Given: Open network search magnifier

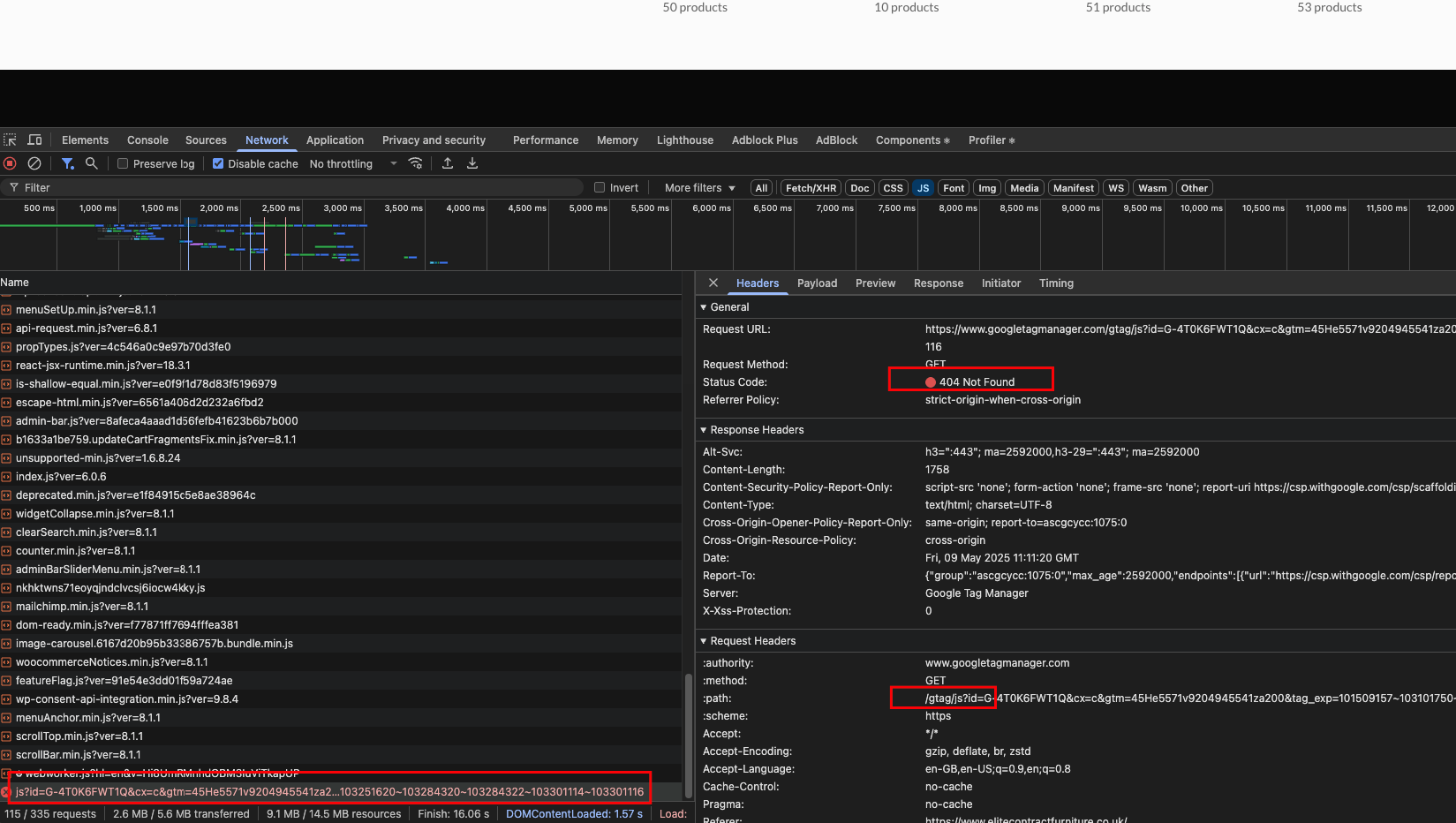Looking at the screenshot, I should tap(91, 163).
